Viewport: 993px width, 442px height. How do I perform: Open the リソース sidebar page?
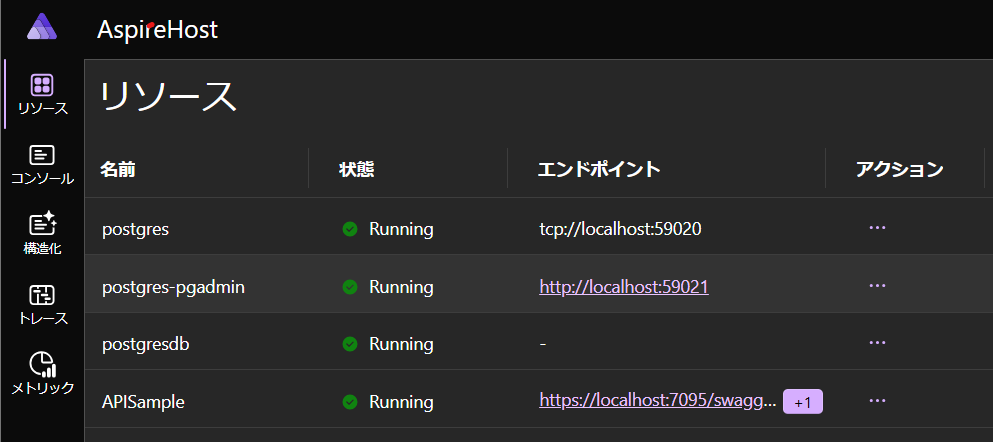coord(42,94)
